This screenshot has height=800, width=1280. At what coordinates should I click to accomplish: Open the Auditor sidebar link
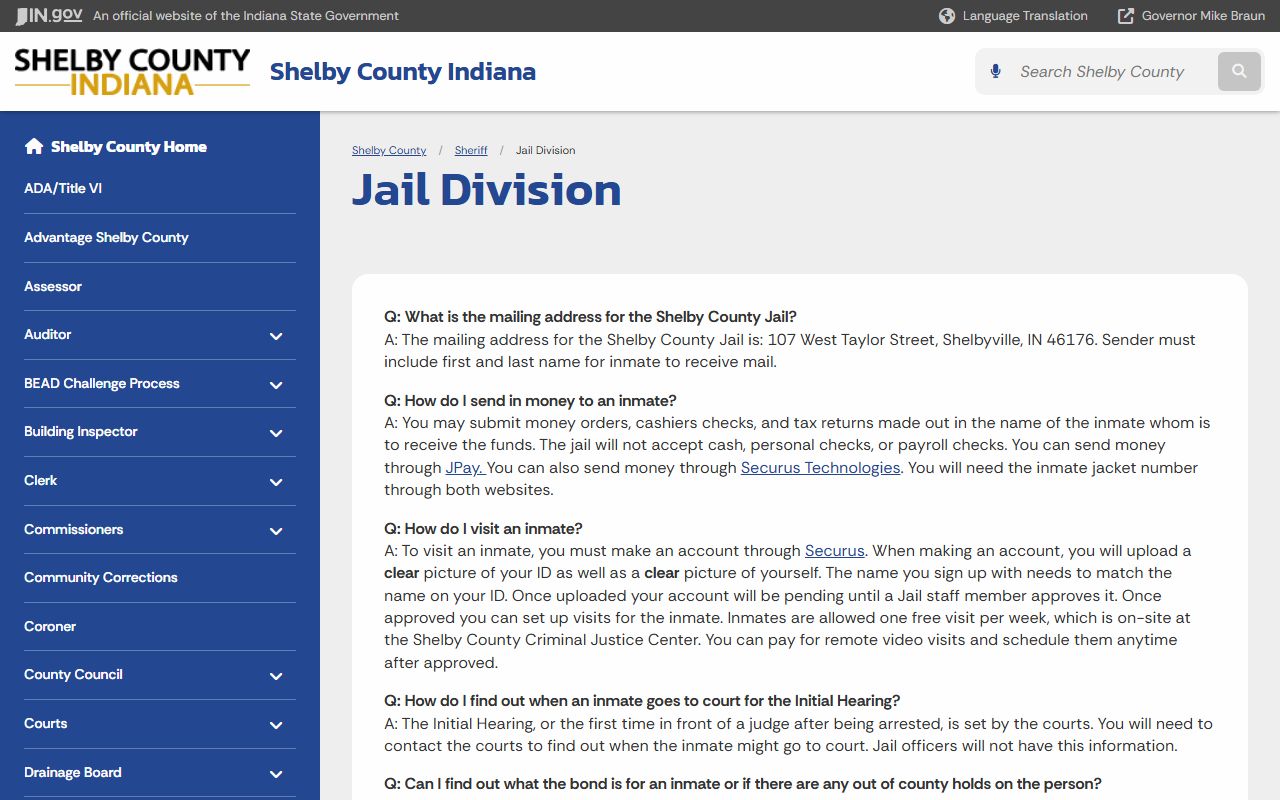click(x=48, y=334)
